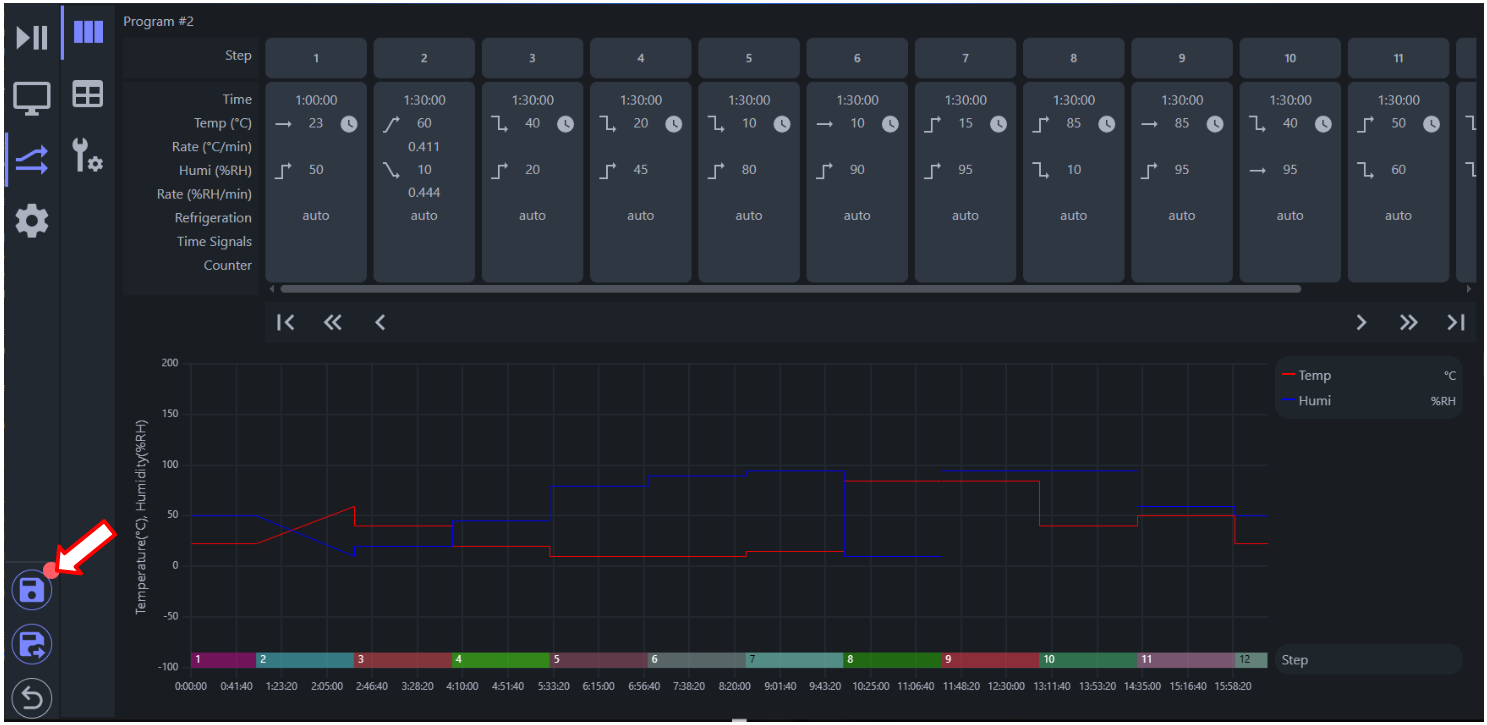Click the Program #2 title
The height and width of the screenshot is (725, 1487).
click(x=159, y=21)
